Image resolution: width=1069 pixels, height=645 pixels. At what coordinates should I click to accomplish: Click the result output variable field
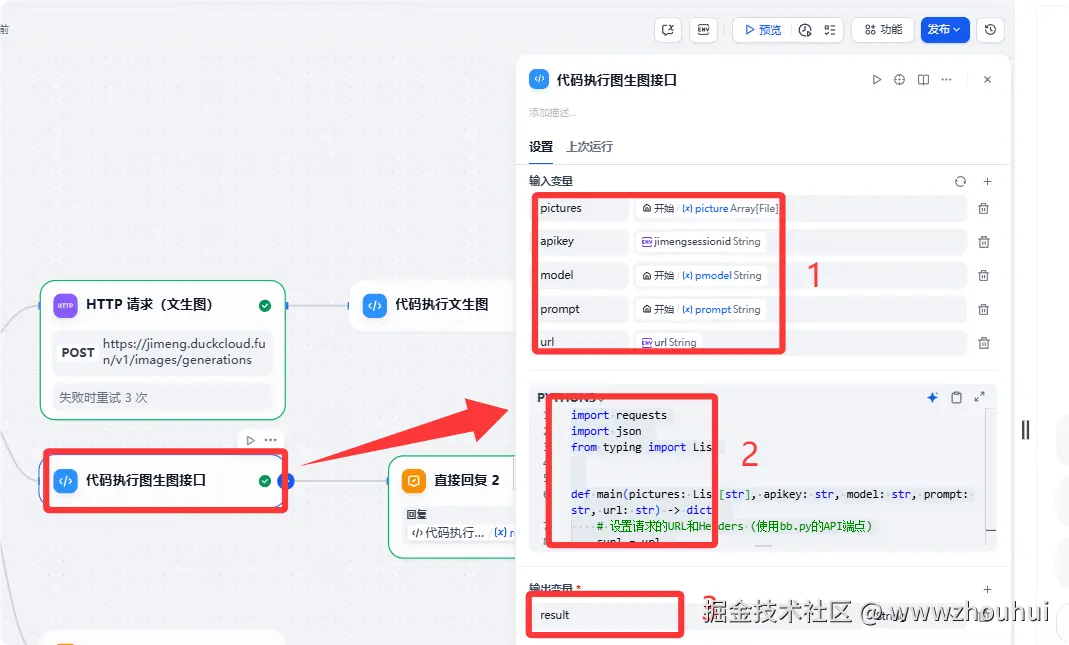[605, 615]
